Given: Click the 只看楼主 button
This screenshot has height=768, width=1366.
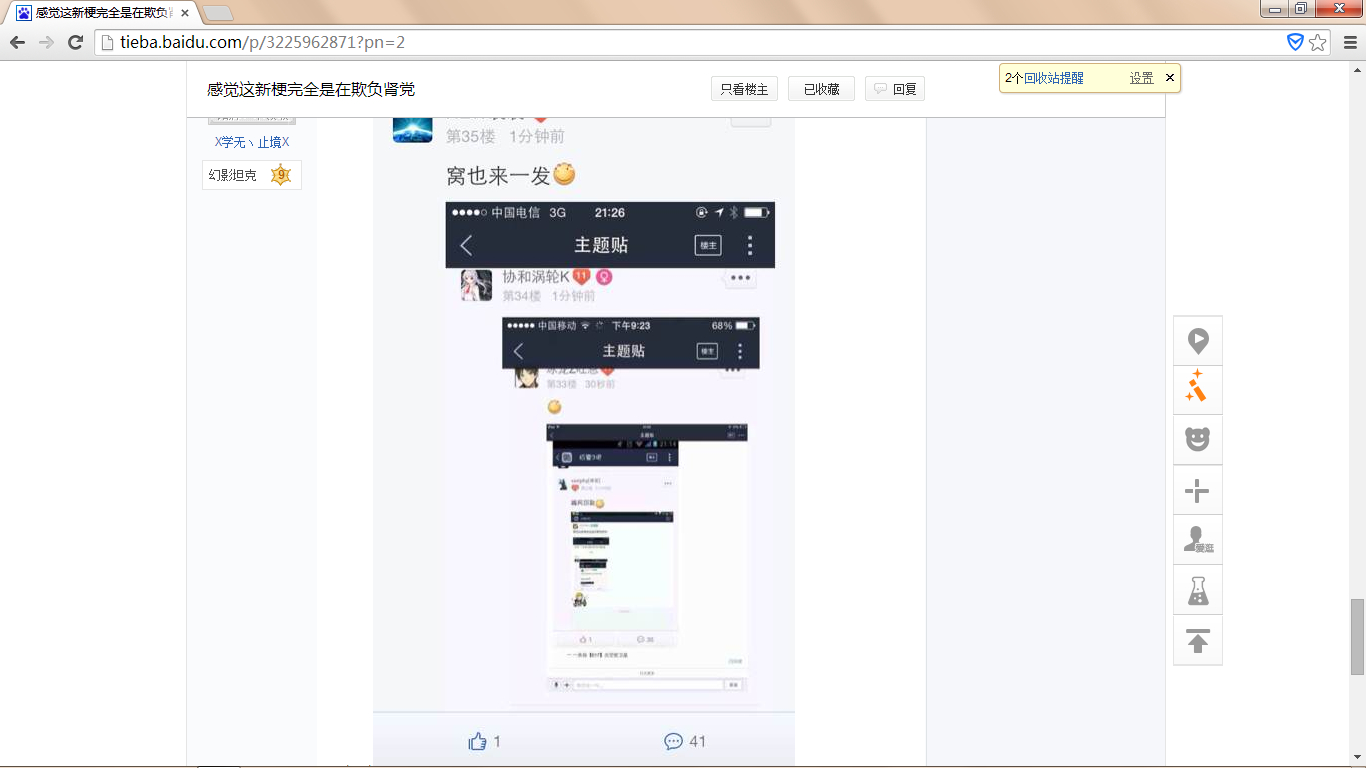Looking at the screenshot, I should (x=744, y=89).
